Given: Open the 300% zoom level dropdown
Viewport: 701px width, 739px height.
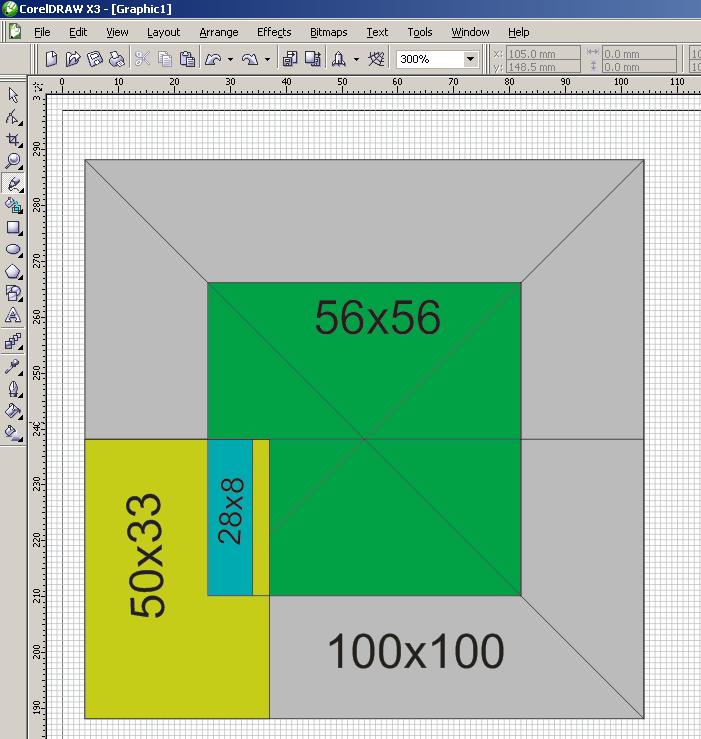Looking at the screenshot, I should [x=470, y=59].
